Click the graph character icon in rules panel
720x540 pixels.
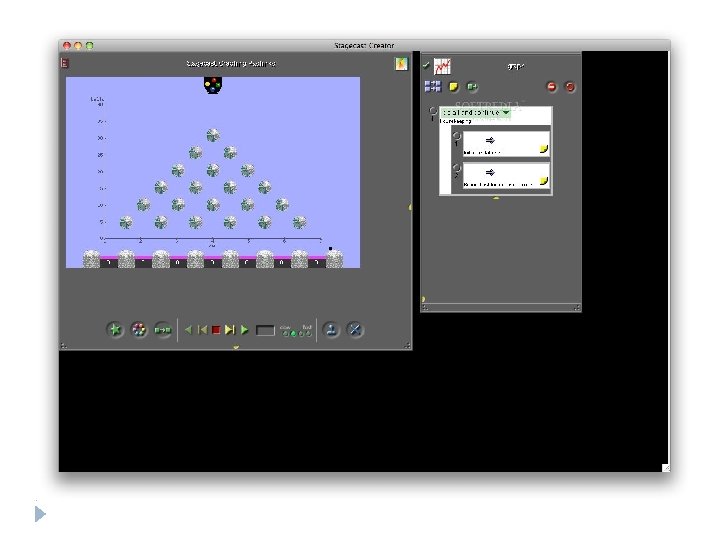click(x=443, y=67)
